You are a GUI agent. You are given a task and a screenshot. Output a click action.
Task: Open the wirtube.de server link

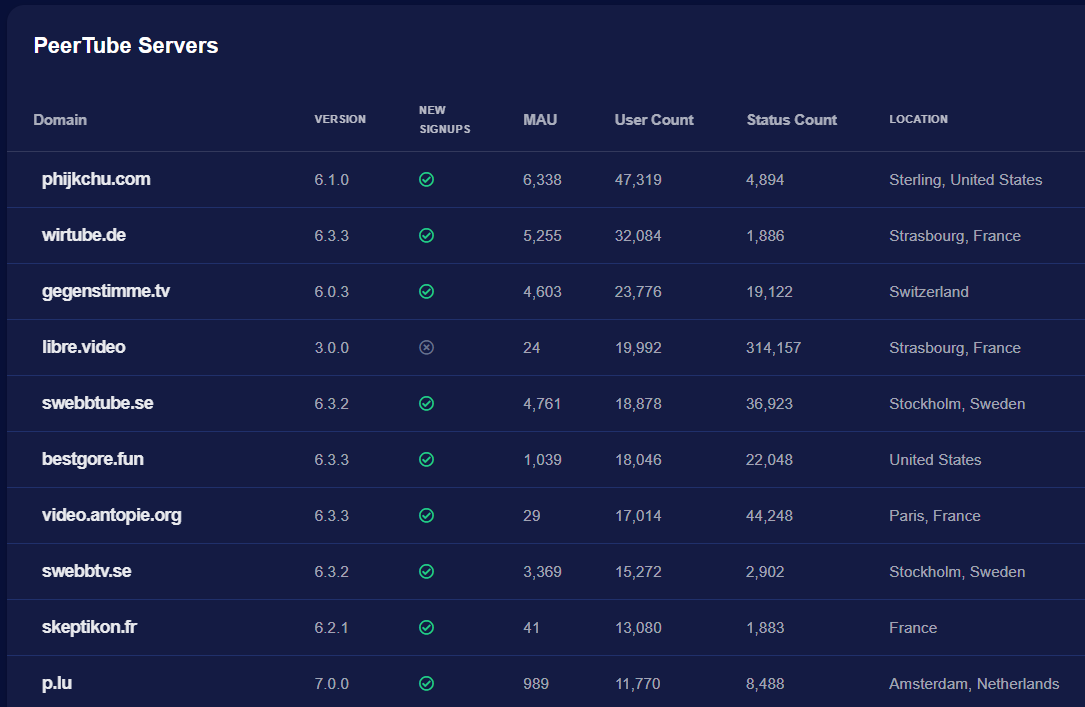coord(84,235)
